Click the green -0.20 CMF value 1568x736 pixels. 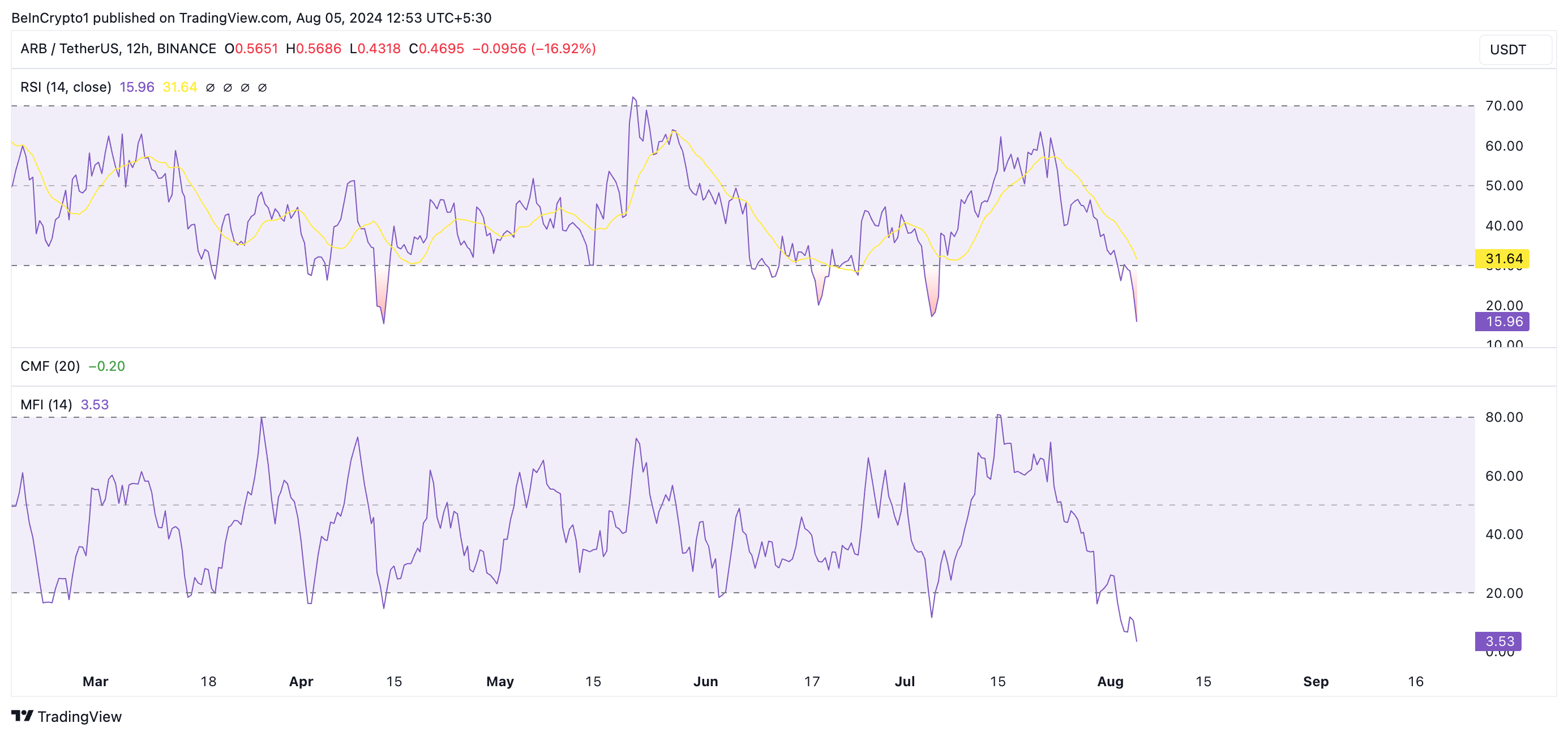pos(106,366)
